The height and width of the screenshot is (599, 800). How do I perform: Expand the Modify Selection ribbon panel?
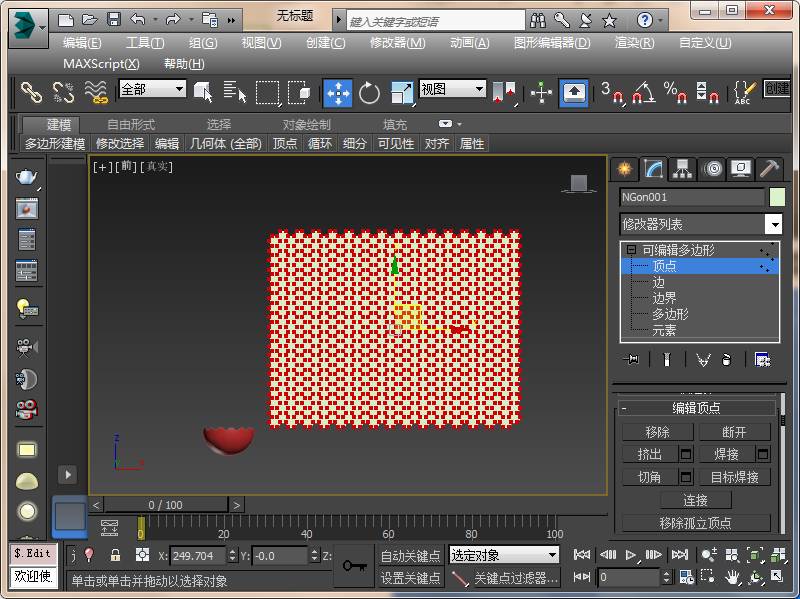120,144
